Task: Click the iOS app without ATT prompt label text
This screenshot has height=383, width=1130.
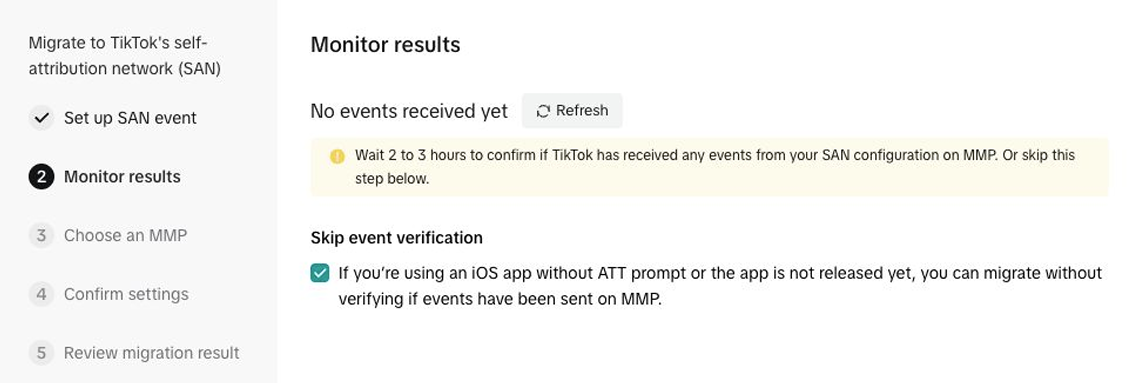Action: [720, 286]
